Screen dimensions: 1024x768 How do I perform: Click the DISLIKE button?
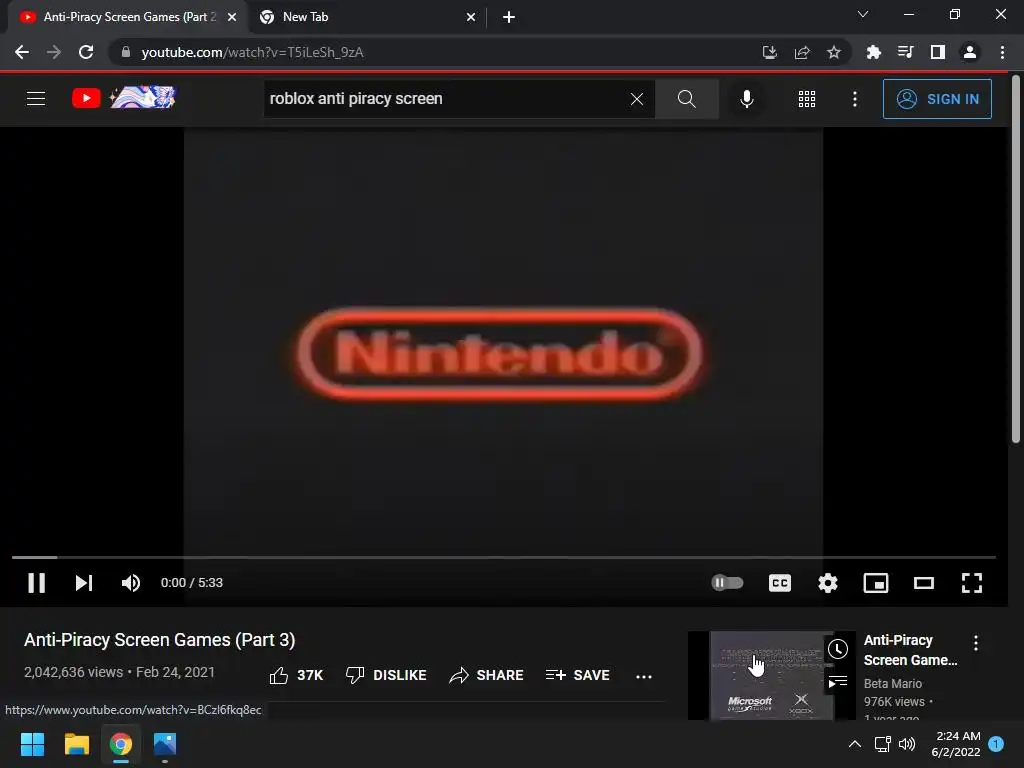pos(385,675)
